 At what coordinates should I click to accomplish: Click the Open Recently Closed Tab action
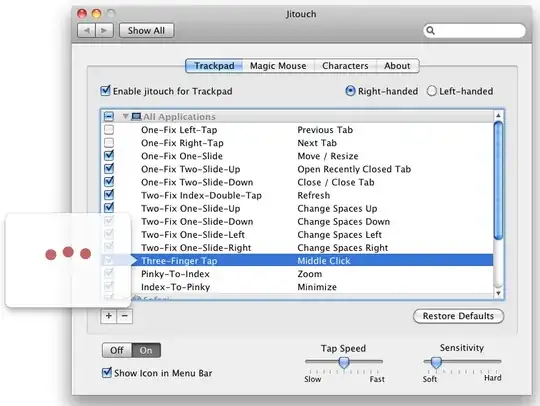(x=354, y=169)
